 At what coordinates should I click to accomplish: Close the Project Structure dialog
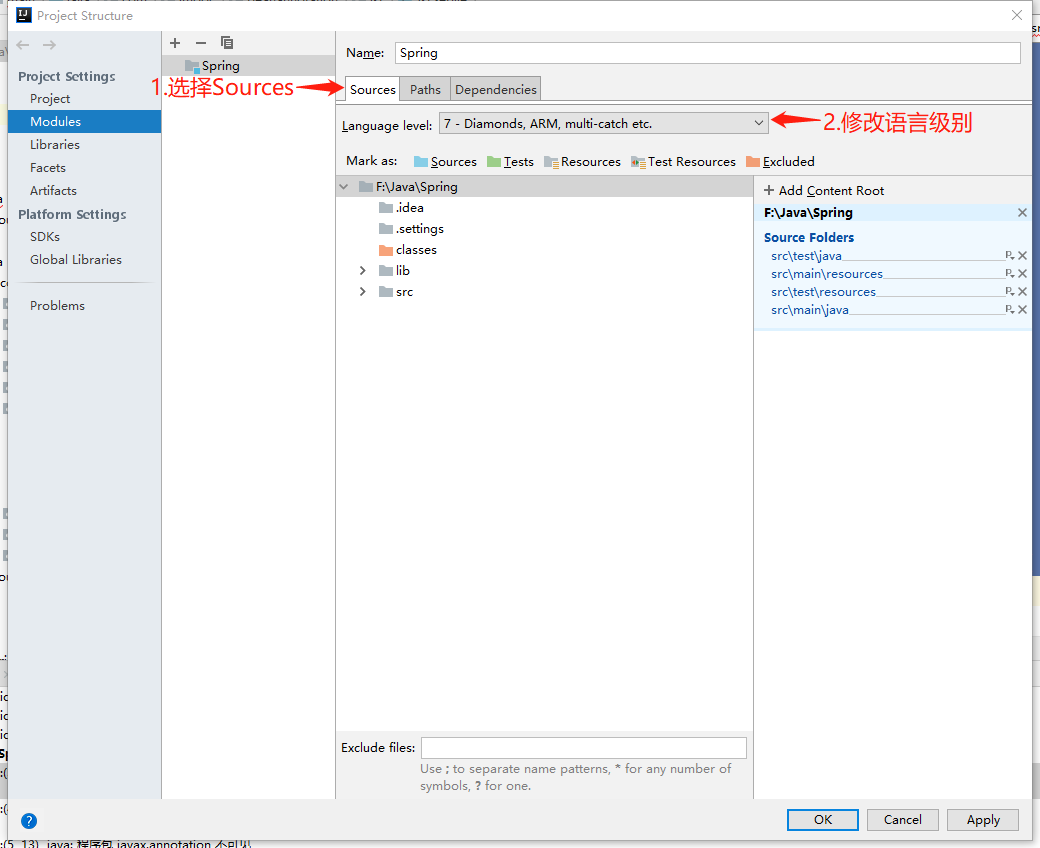coord(1017,15)
